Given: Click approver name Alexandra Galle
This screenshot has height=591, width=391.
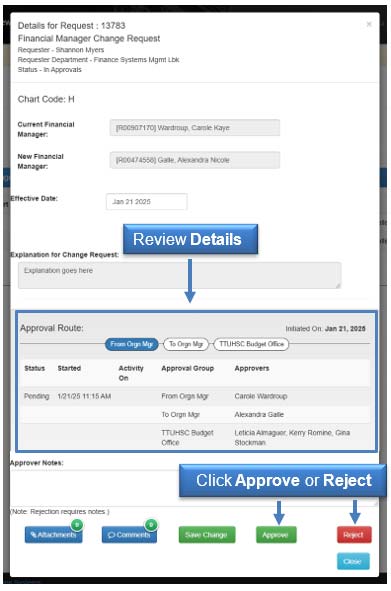Looking at the screenshot, I should 259,414.
